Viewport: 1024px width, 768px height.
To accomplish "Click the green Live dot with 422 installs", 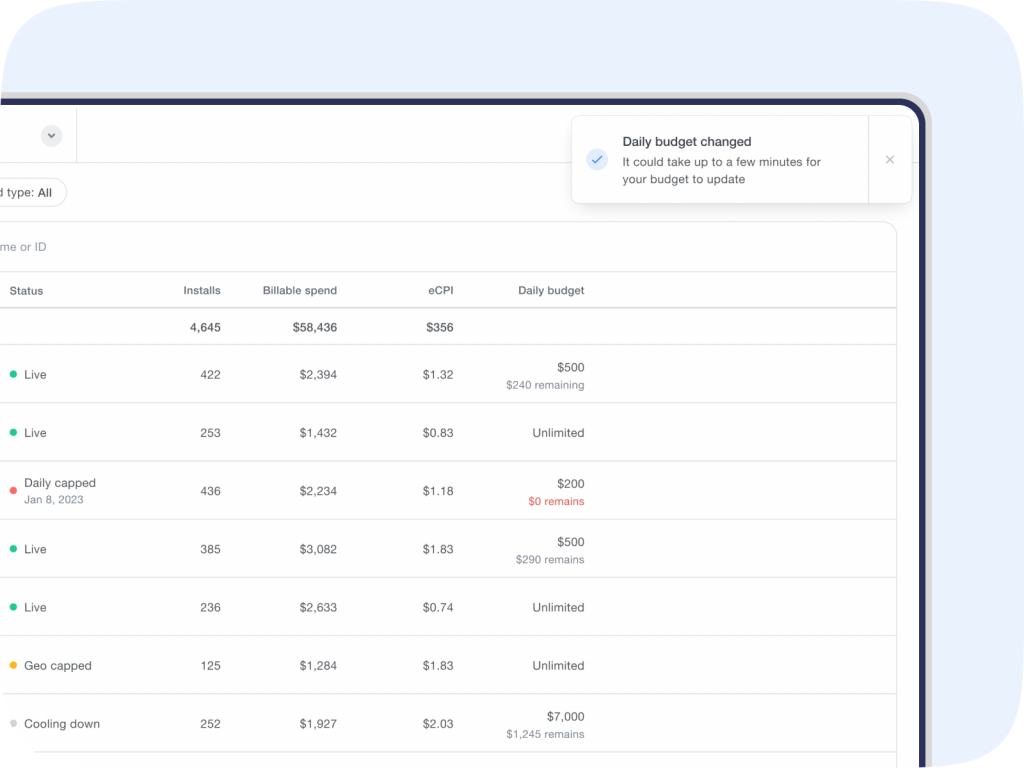I will [13, 375].
